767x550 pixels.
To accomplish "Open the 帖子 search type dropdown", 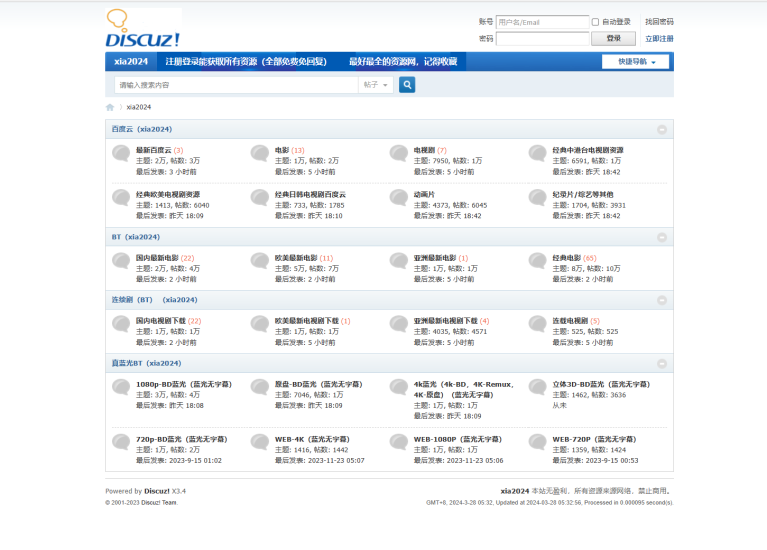I will click(377, 85).
